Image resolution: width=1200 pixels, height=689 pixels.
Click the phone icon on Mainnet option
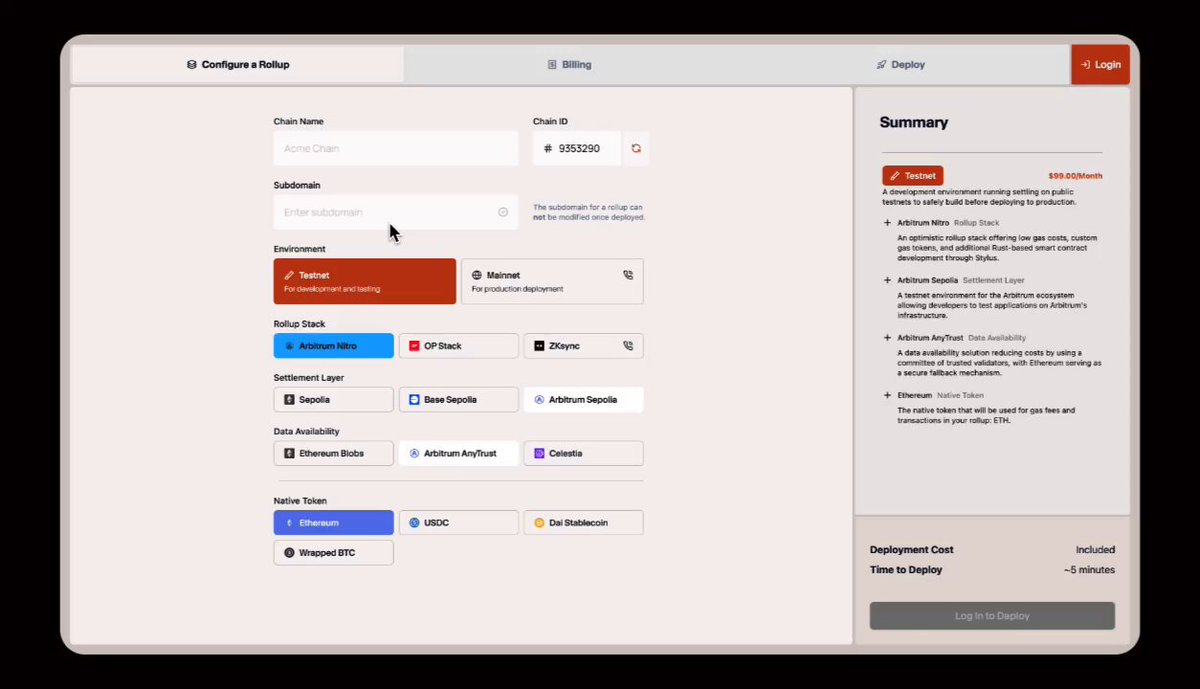click(628, 274)
